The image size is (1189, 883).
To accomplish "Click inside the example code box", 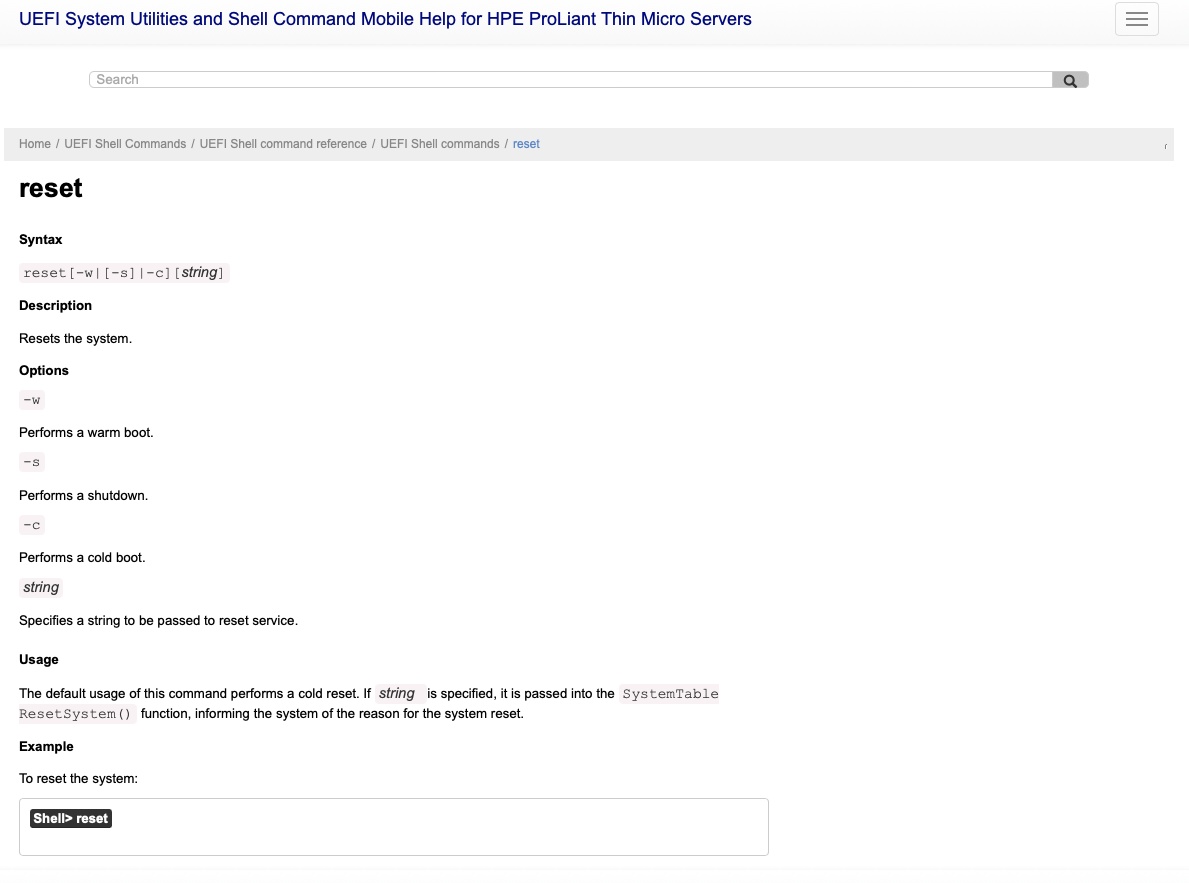I will point(394,827).
